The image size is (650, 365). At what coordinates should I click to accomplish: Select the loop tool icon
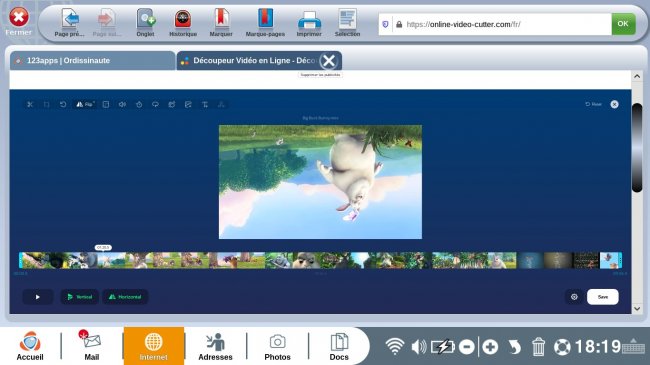(x=155, y=105)
